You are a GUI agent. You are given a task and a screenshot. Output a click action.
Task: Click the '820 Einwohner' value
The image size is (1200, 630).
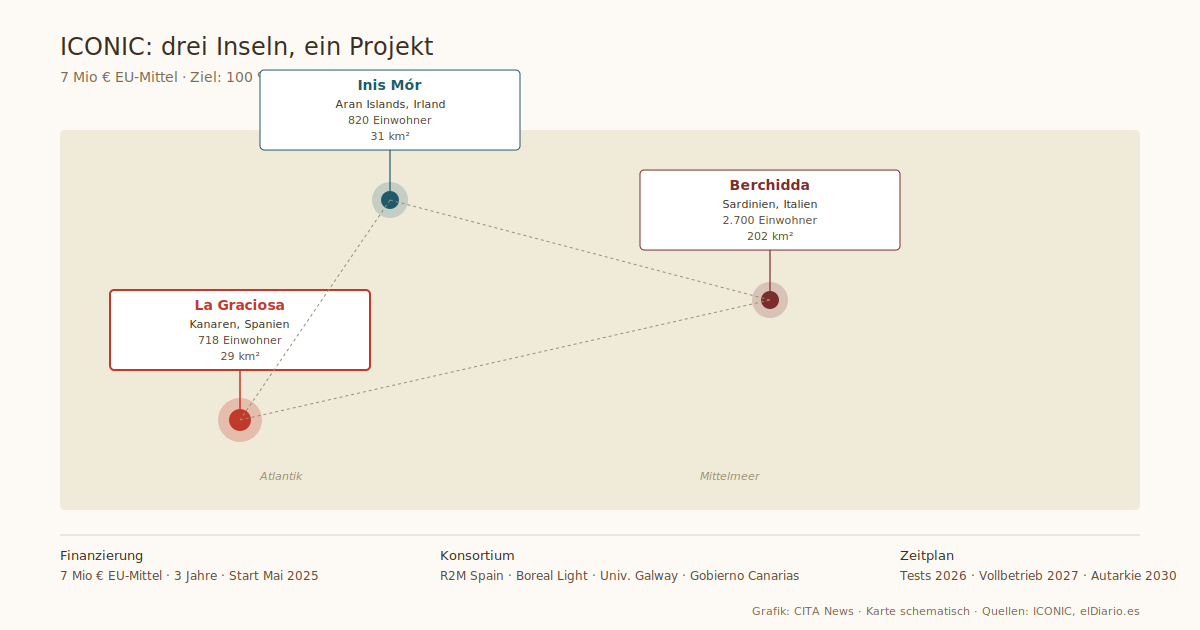[390, 120]
